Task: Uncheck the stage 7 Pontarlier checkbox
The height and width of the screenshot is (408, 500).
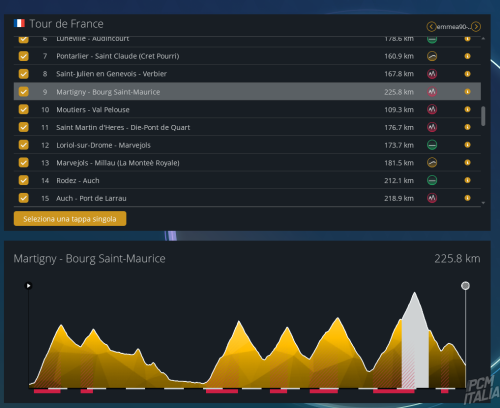Action: (24, 56)
